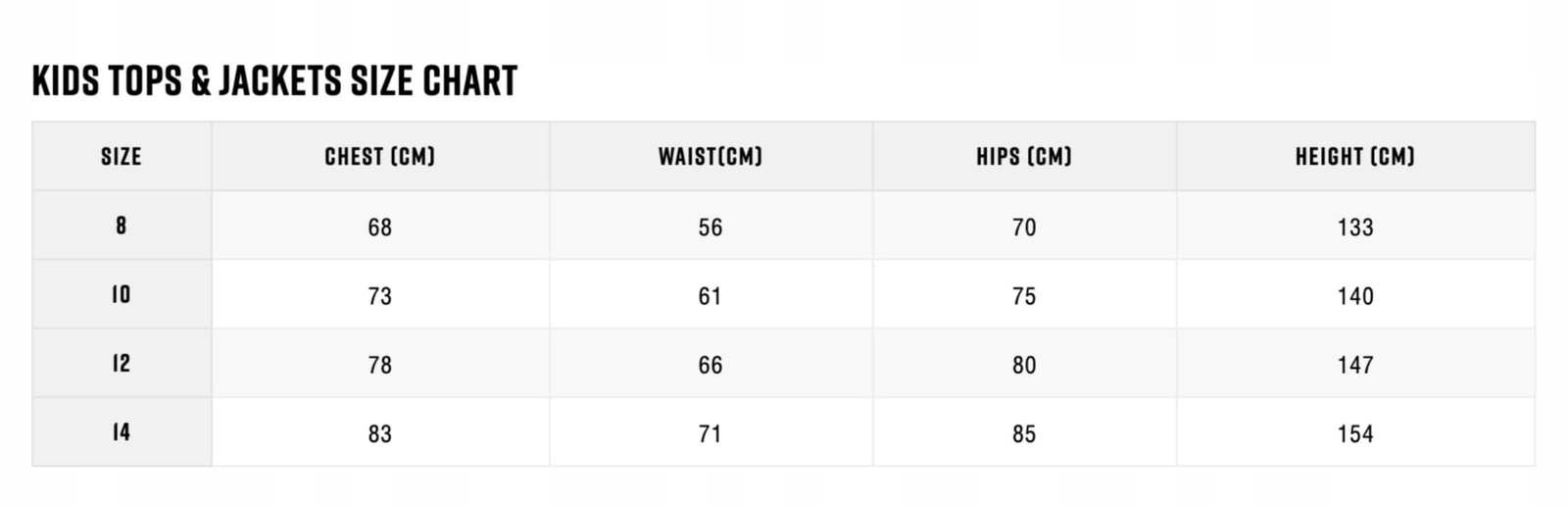The height and width of the screenshot is (506, 1568).
Task: Click chest value 68 for size 8
Action: pyautogui.click(x=380, y=228)
